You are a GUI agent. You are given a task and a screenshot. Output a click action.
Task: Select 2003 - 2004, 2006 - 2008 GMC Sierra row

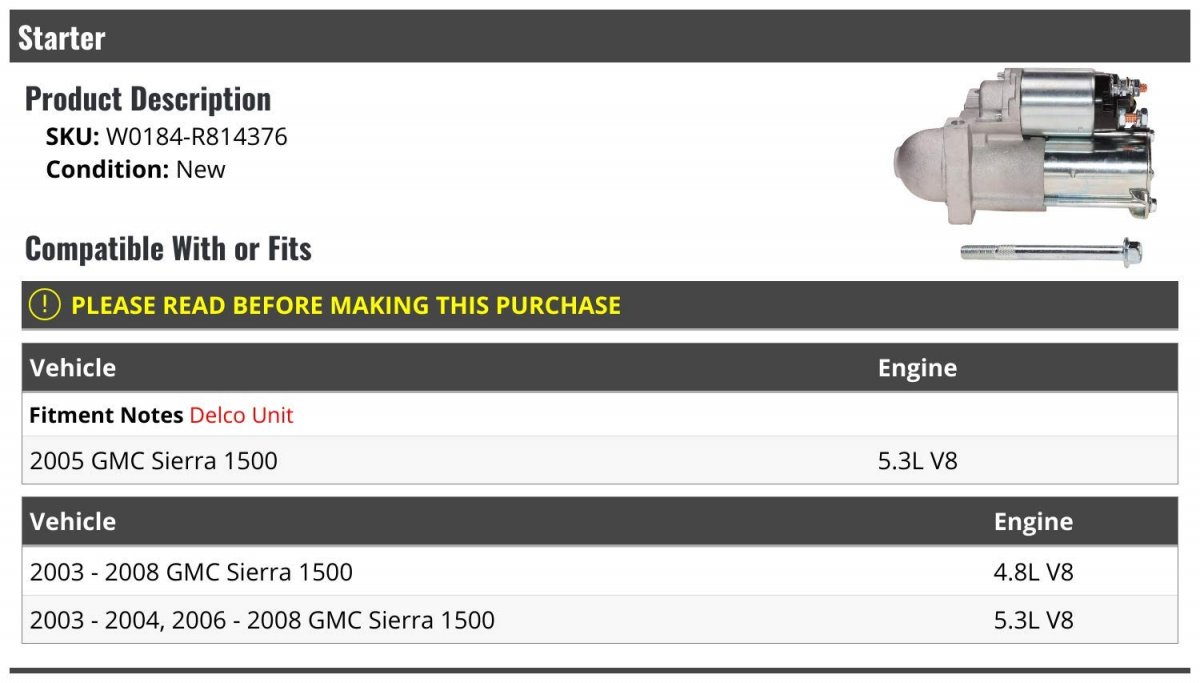click(600, 620)
